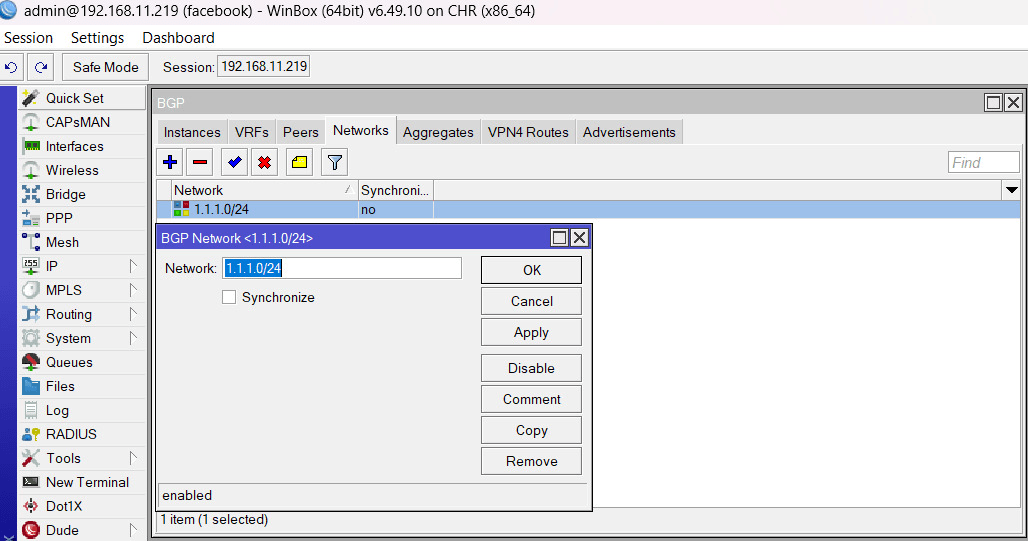Switch to the Instances tab
The image size is (1028, 541).
[192, 132]
